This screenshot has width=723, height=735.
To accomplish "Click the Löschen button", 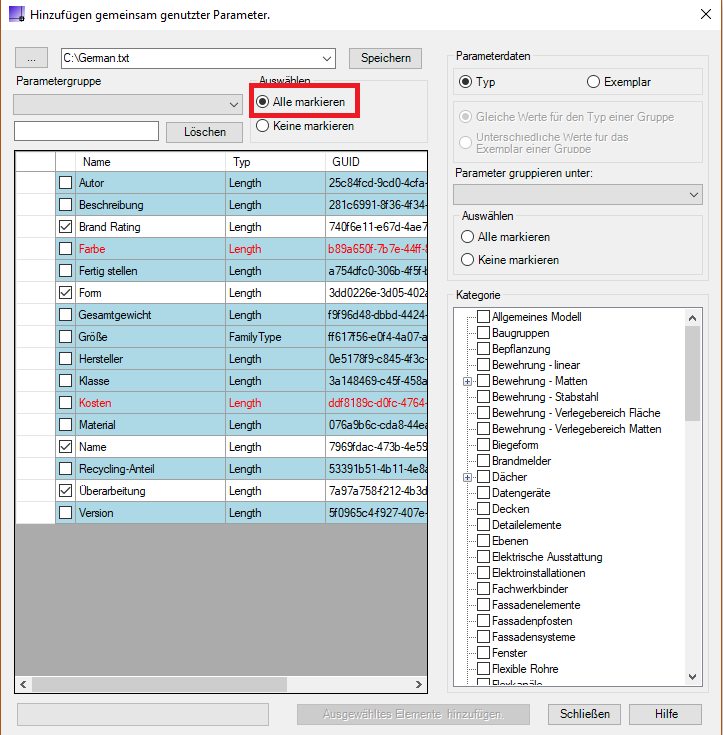I will (x=204, y=132).
